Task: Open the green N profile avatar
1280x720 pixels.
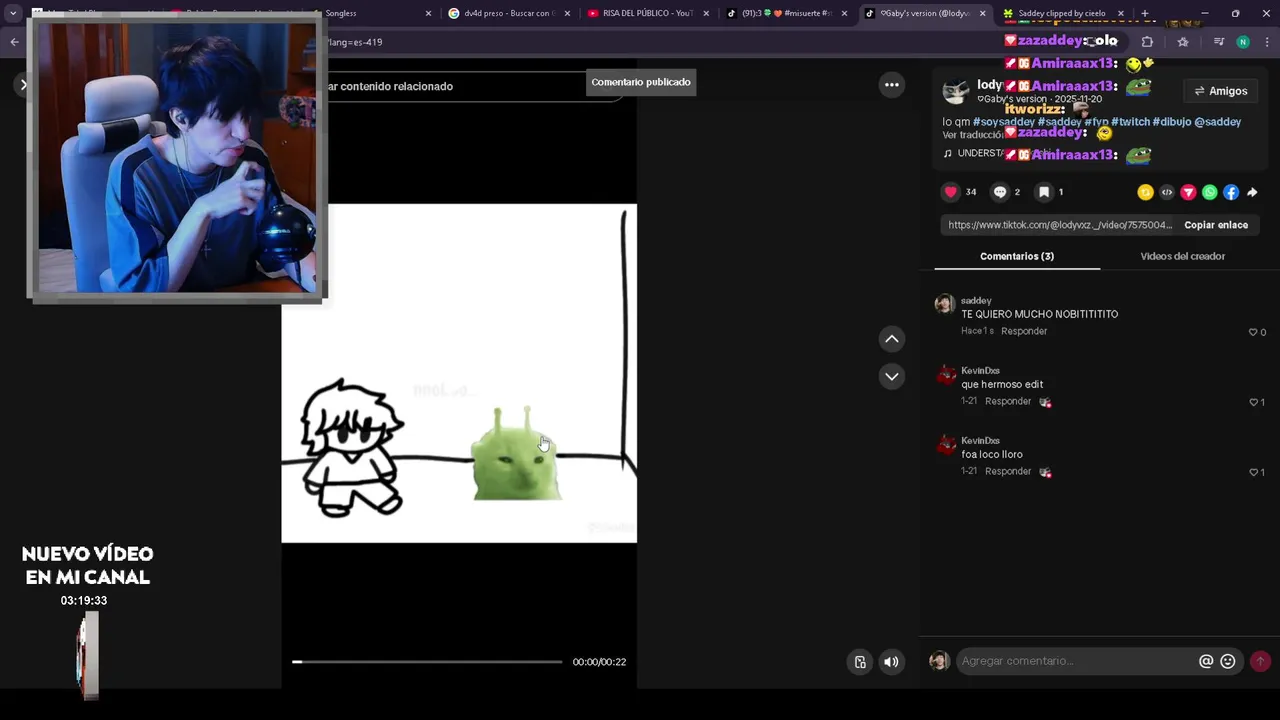Action: pos(1243,42)
